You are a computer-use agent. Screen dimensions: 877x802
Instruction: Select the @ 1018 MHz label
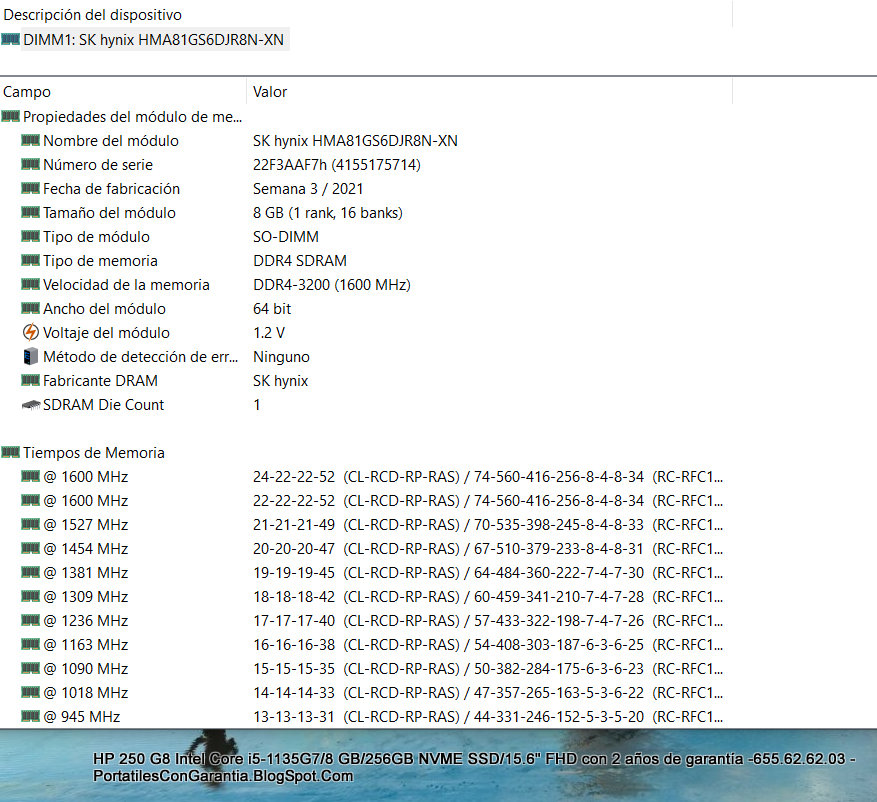tap(86, 693)
